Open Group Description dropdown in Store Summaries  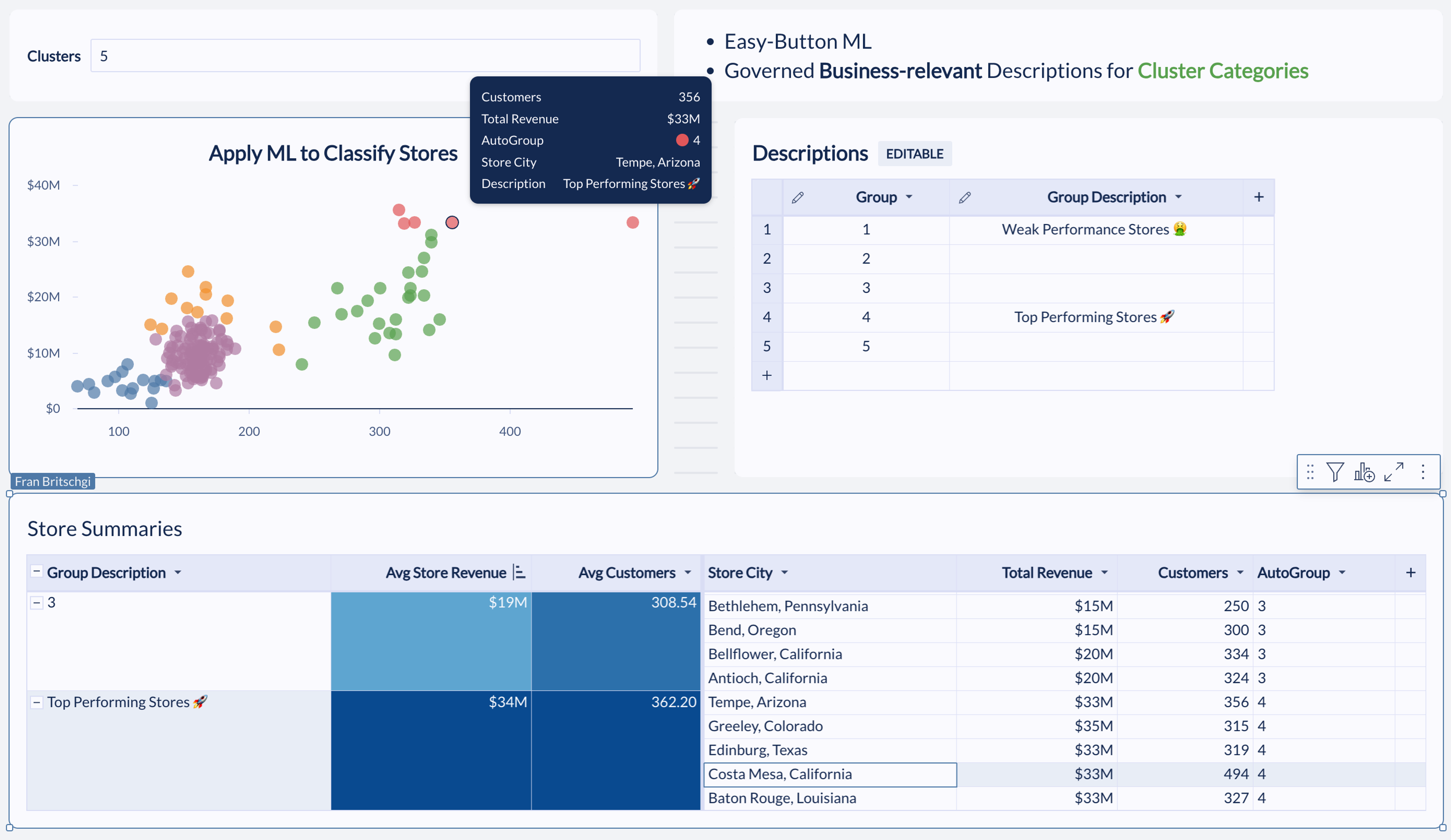point(178,573)
